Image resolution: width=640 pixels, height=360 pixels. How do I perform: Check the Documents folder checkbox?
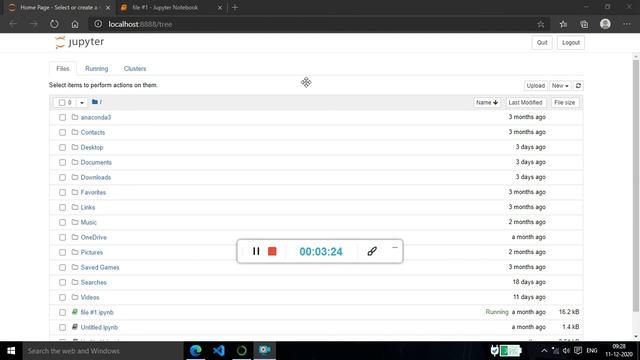62,162
